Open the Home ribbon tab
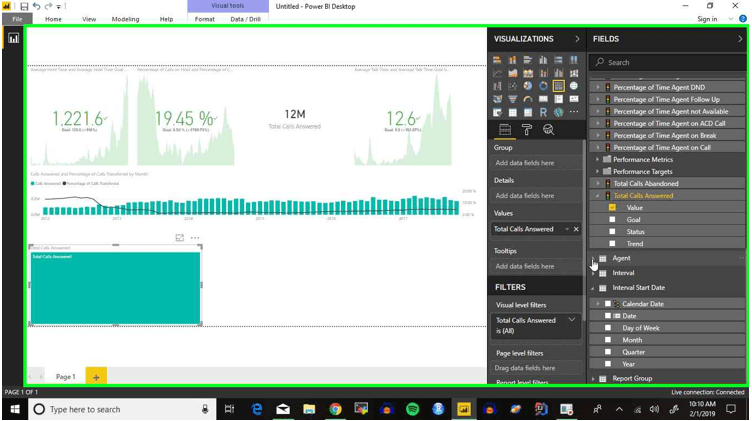The width and height of the screenshot is (752, 421). 53,19
